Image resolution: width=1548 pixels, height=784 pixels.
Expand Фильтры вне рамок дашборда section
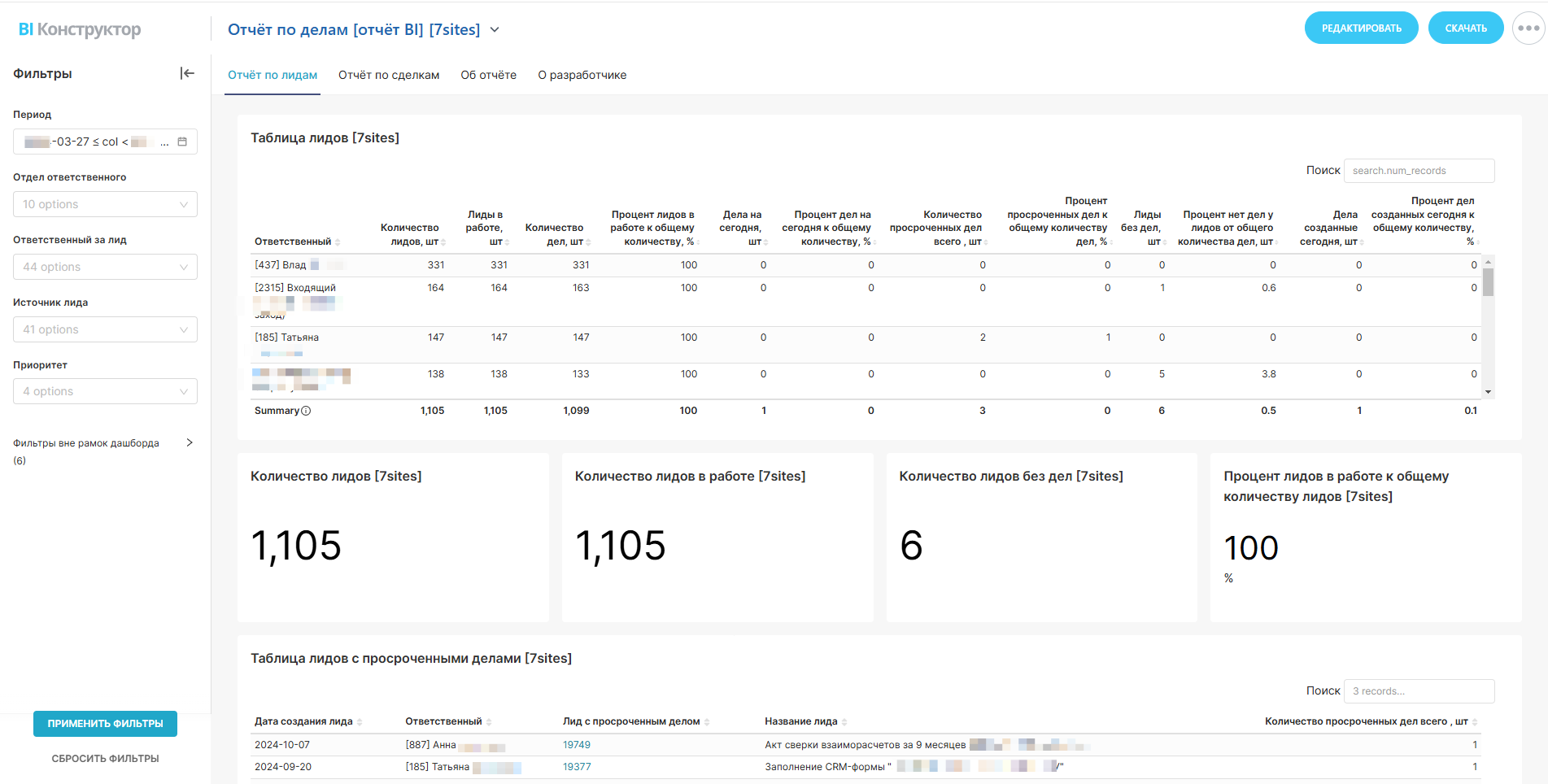(190, 443)
